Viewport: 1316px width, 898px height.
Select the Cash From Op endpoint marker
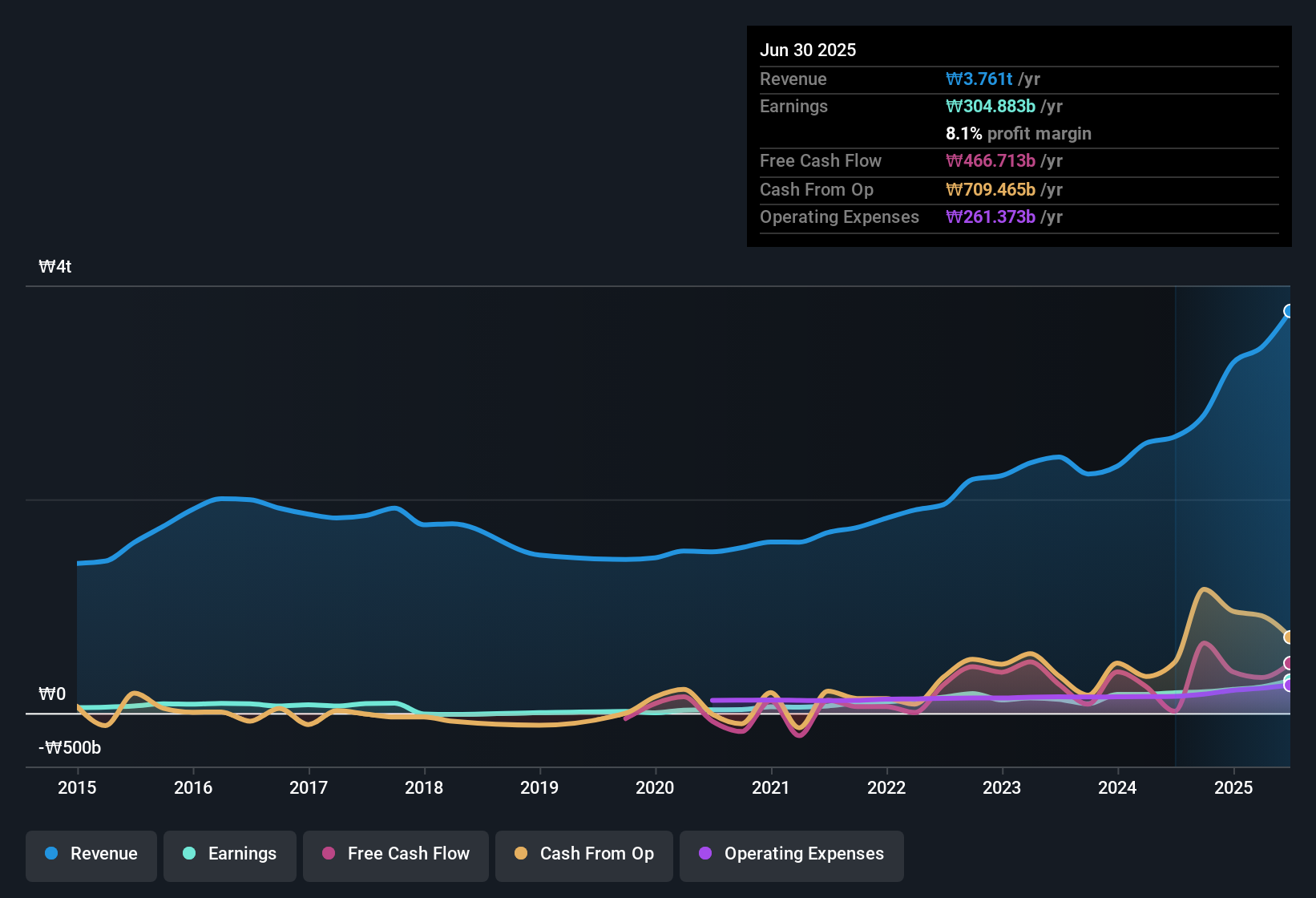[1286, 637]
